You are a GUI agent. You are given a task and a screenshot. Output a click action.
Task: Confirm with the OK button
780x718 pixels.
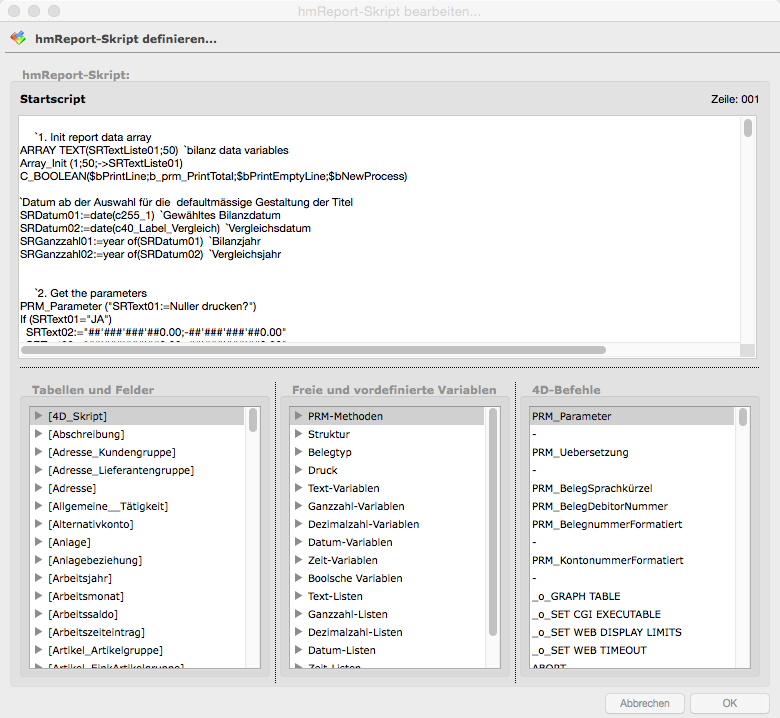tap(729, 703)
